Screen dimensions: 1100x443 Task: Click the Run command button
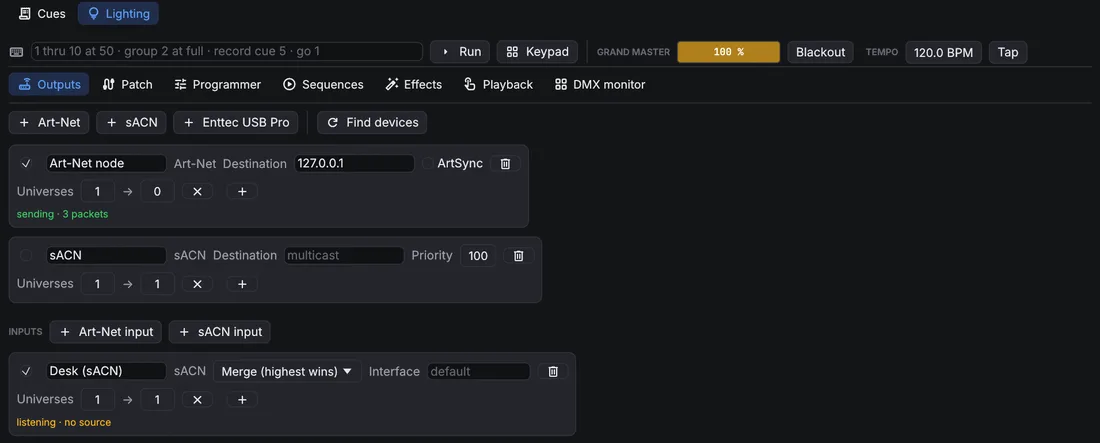click(460, 51)
